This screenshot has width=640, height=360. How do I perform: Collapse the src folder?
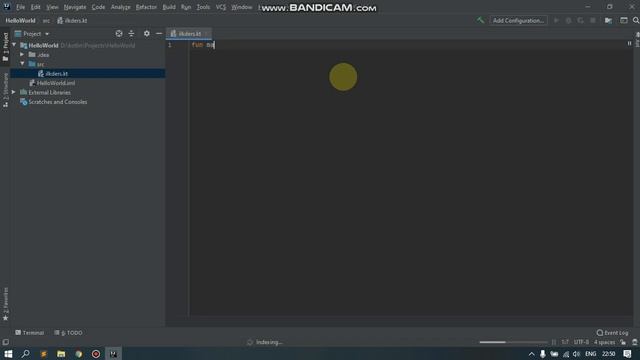tap(22, 64)
